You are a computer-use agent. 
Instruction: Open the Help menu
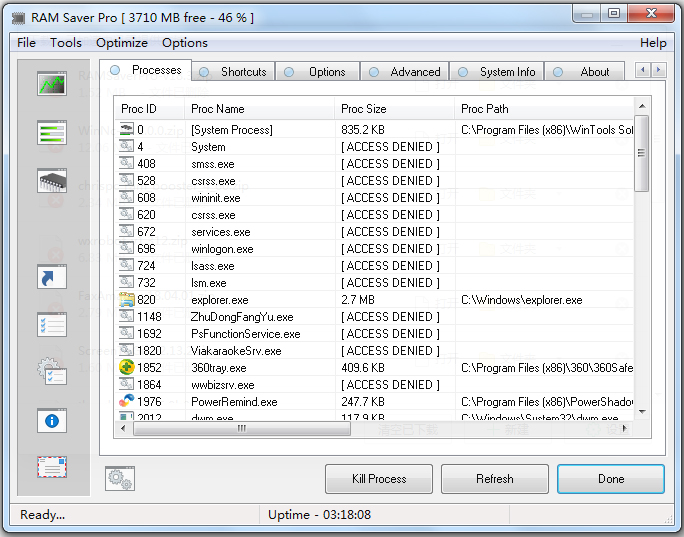point(653,43)
